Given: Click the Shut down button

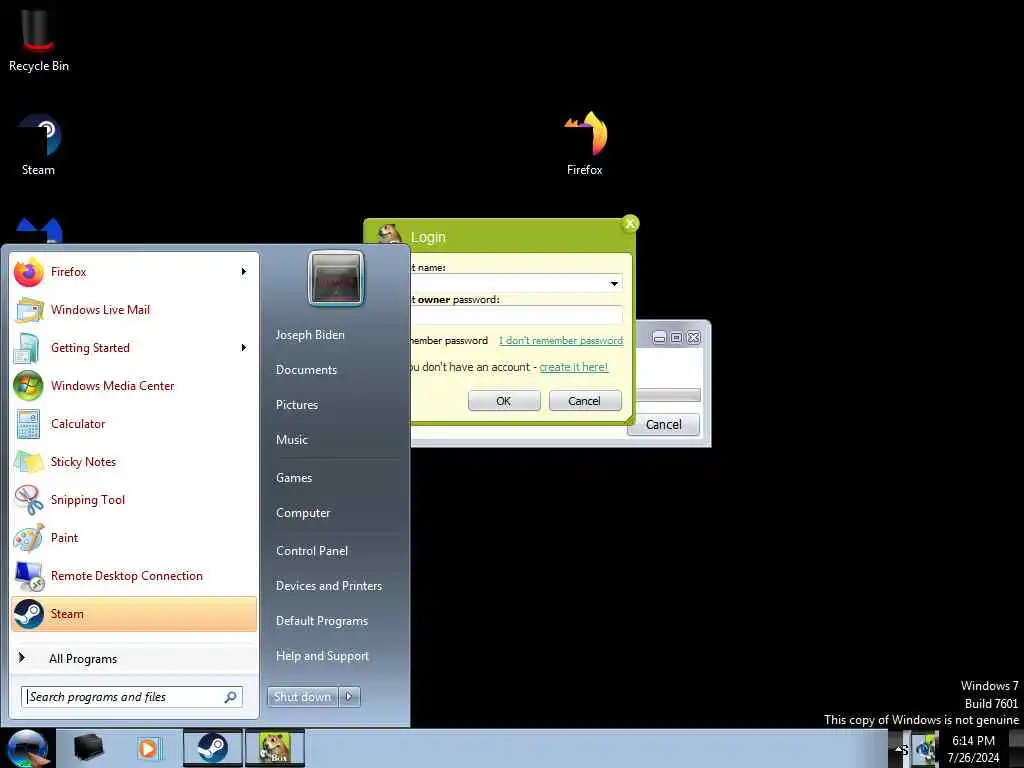Looking at the screenshot, I should click(x=302, y=697).
